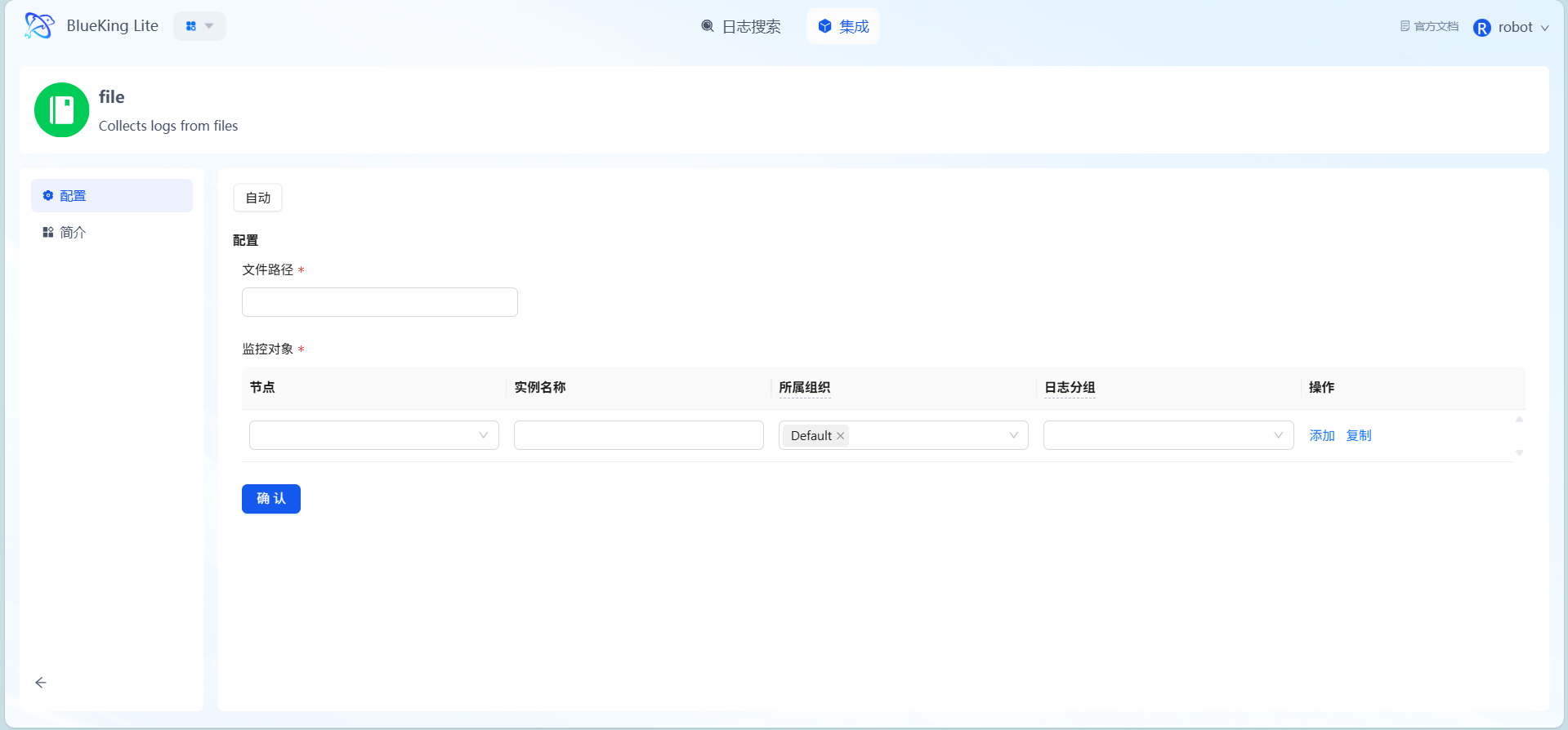The height and width of the screenshot is (730, 1568).
Task: Expand the 所属组织 dropdown arrow
Action: (1014, 435)
